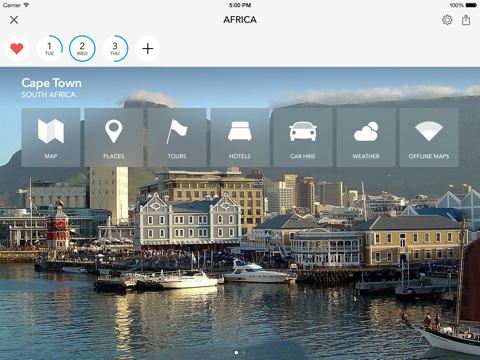Screen dimensions: 480x360
Task: Tap Wi-Fi icon in status bar
Action: [x=26, y=5]
